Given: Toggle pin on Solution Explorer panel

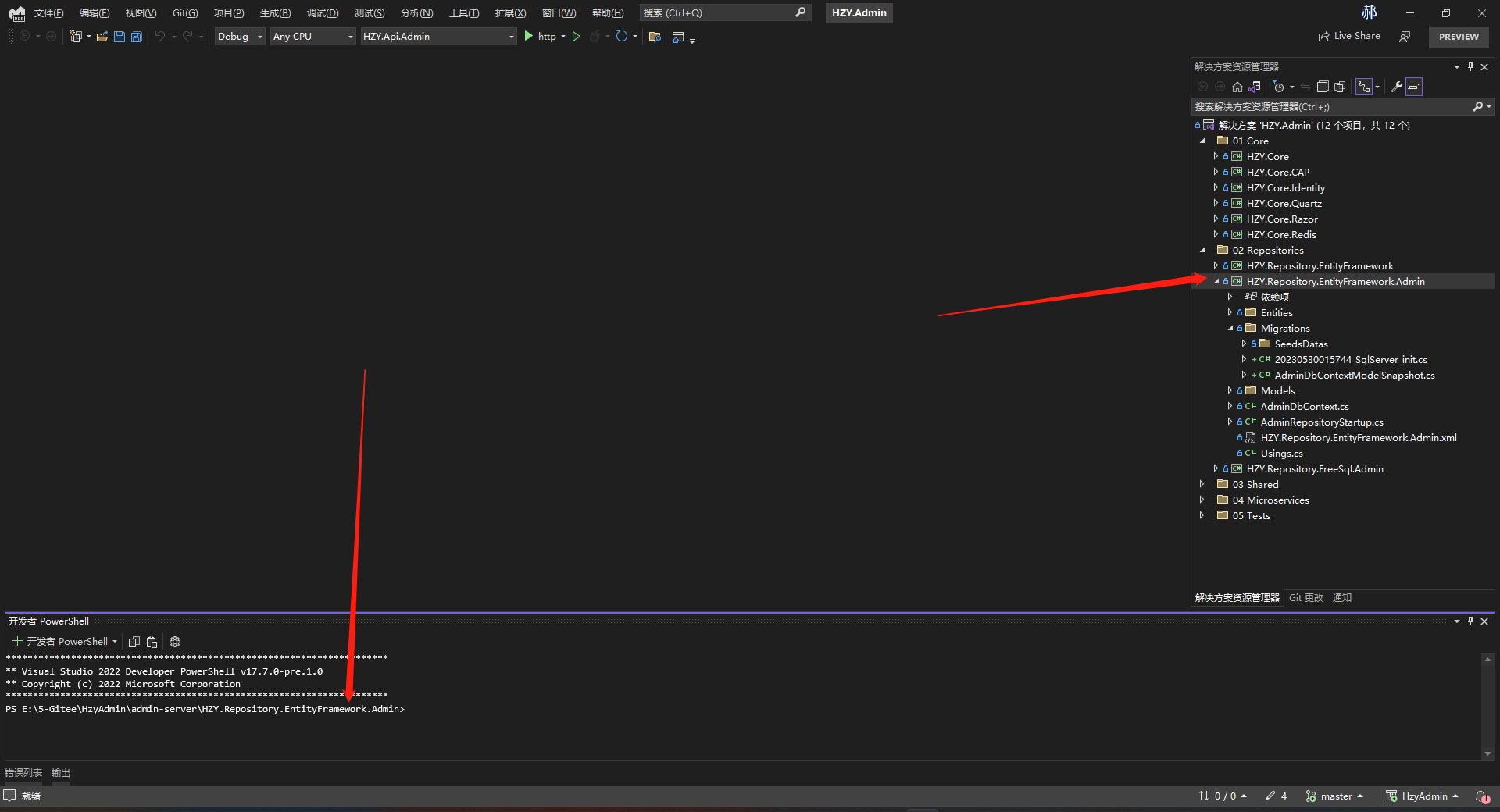Looking at the screenshot, I should pos(1470,67).
